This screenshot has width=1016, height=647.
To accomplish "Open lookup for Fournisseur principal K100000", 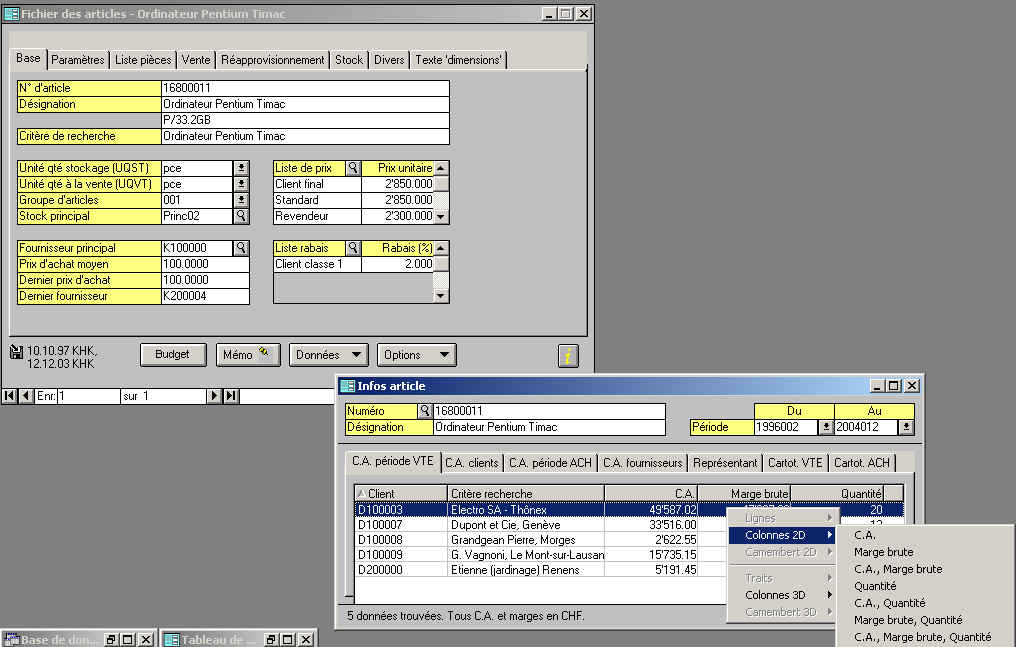I will [241, 248].
